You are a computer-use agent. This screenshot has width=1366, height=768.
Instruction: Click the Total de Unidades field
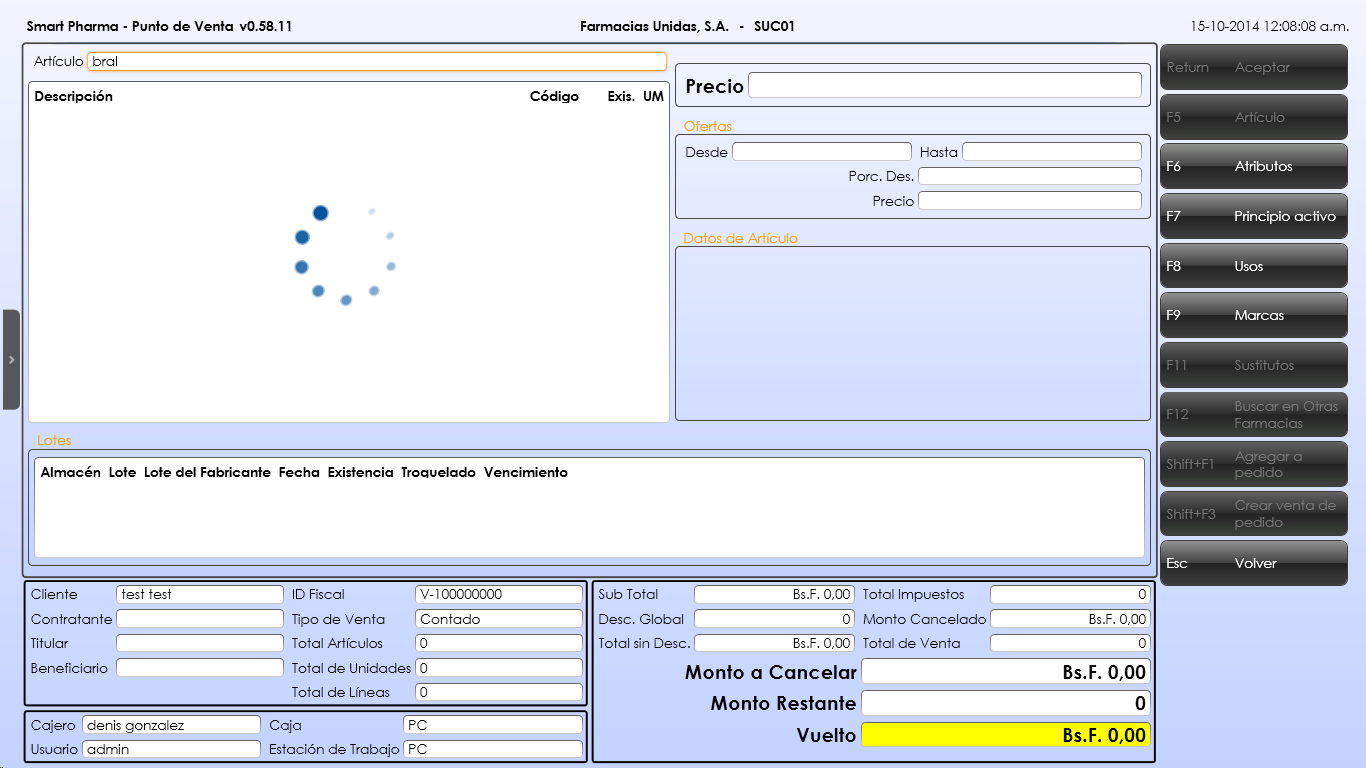499,667
